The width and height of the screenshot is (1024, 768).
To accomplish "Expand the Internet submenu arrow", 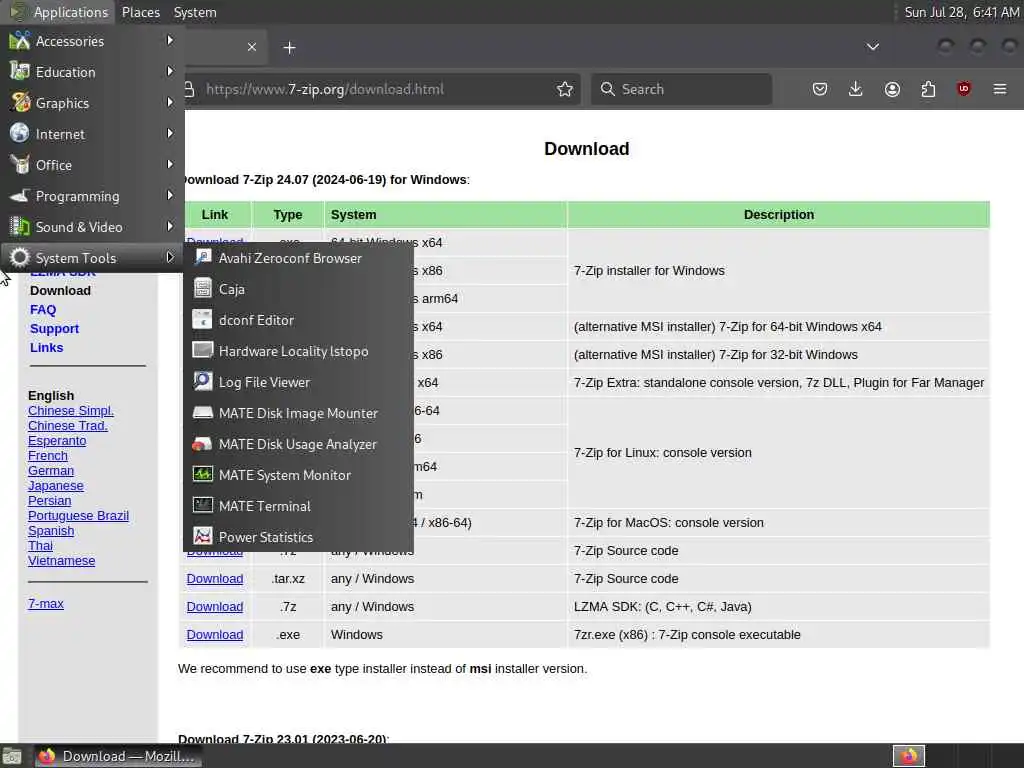I will (x=170, y=133).
